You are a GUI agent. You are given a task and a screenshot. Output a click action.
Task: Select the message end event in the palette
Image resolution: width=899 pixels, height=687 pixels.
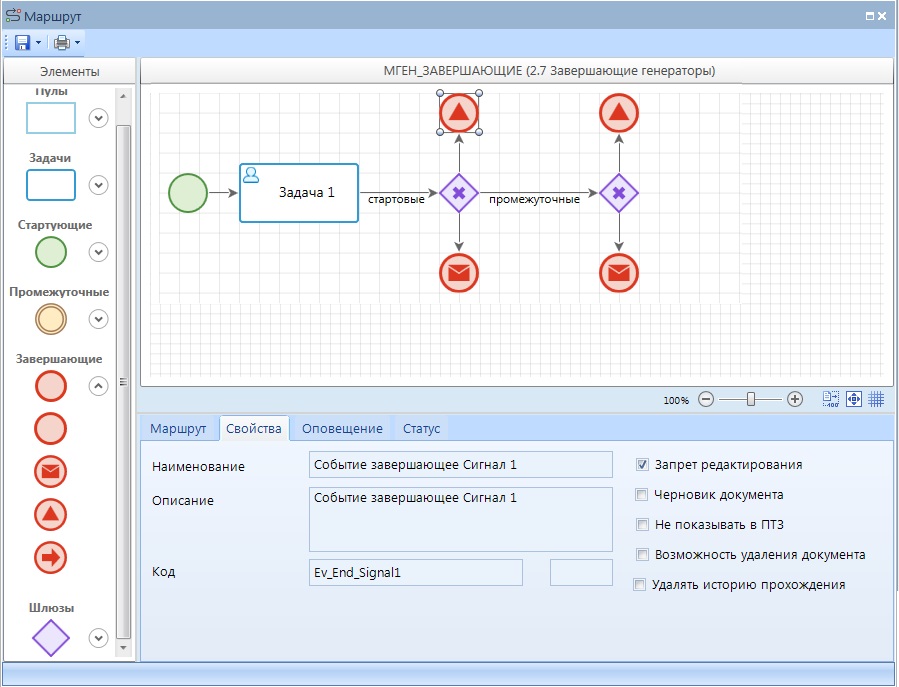tap(51, 470)
